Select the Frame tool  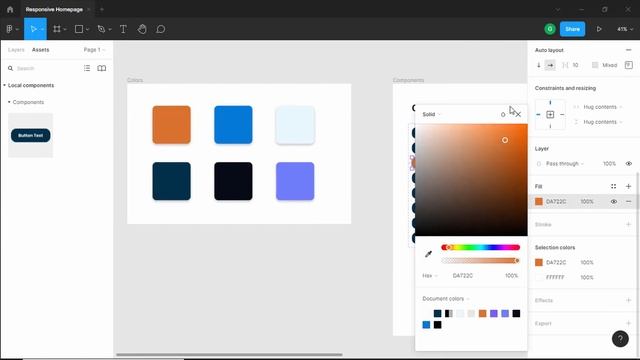pos(57,29)
